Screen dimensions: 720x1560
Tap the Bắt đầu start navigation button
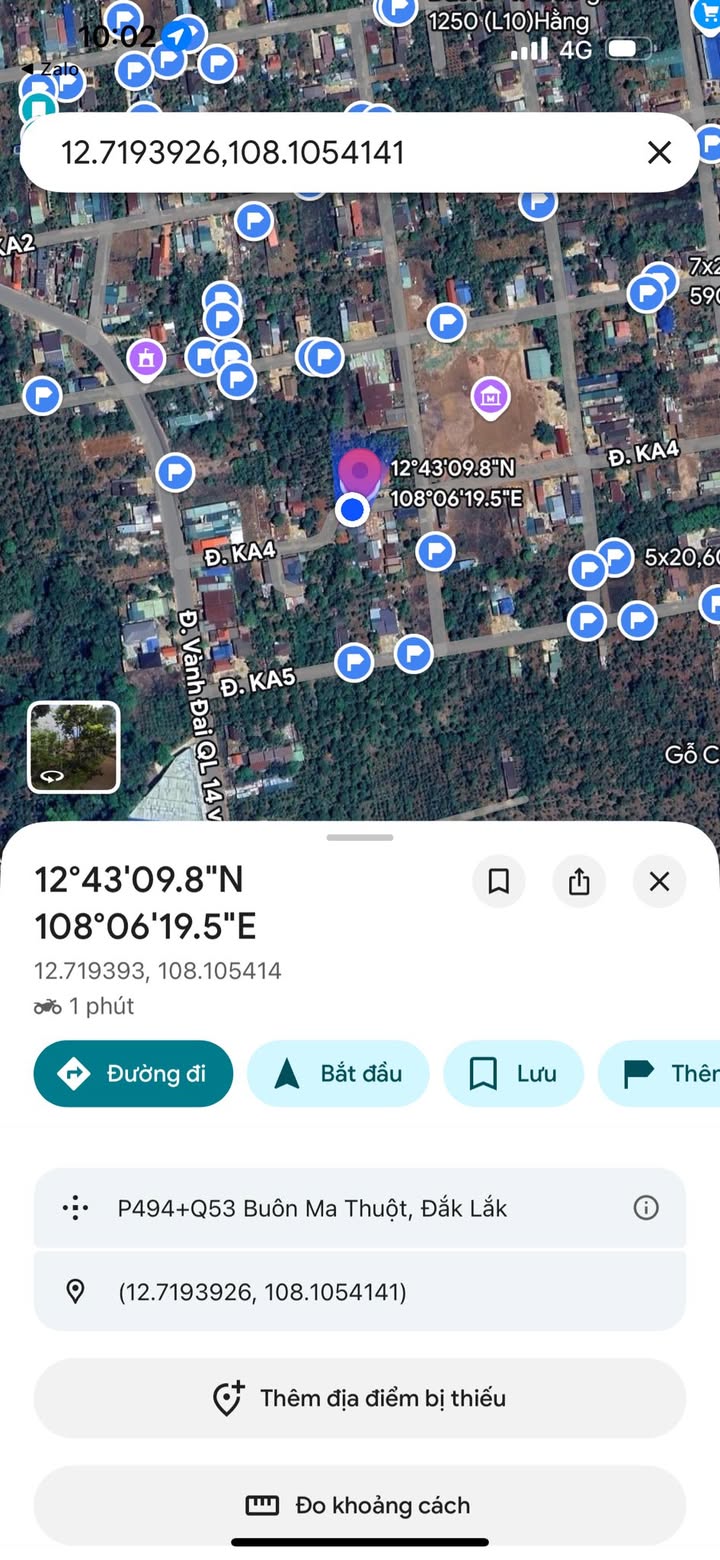pos(338,1073)
